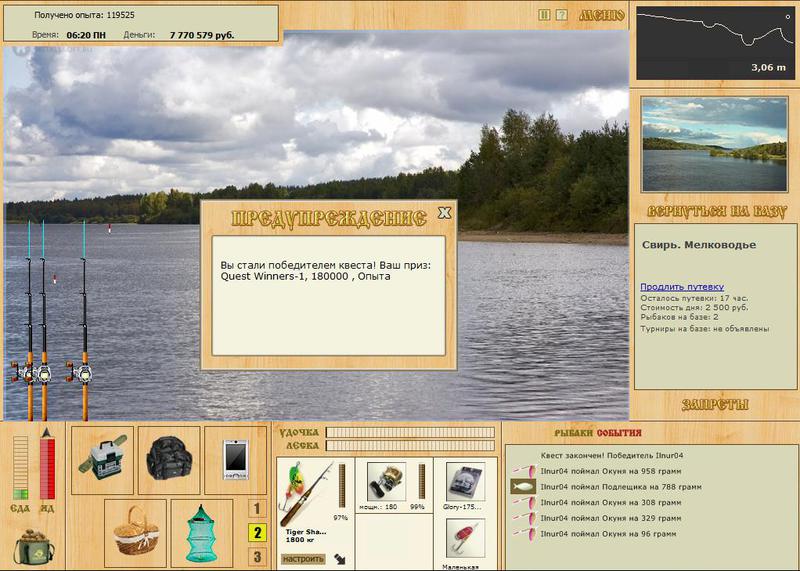Pause the game with the pause icon
800x571 pixels.
point(544,15)
